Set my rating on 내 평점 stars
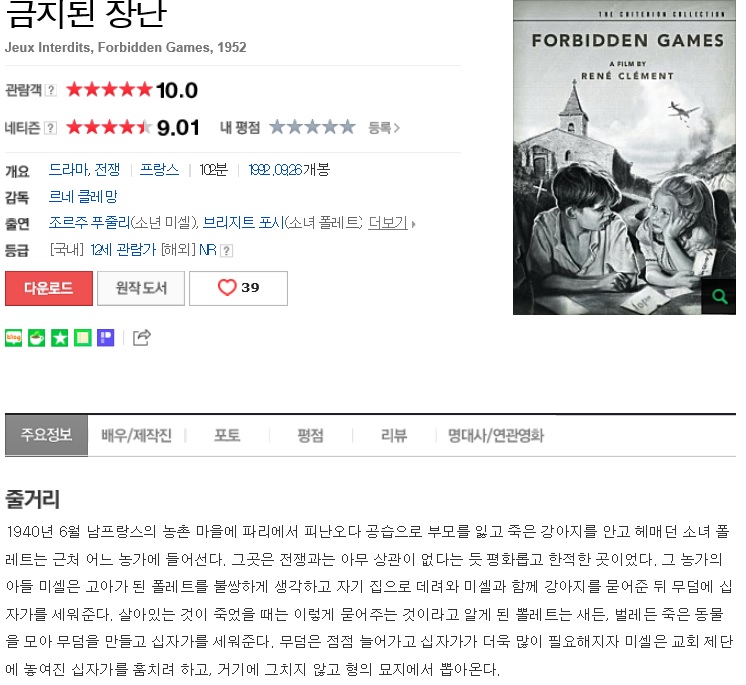This screenshot has height=685, width=746. [x=312, y=127]
